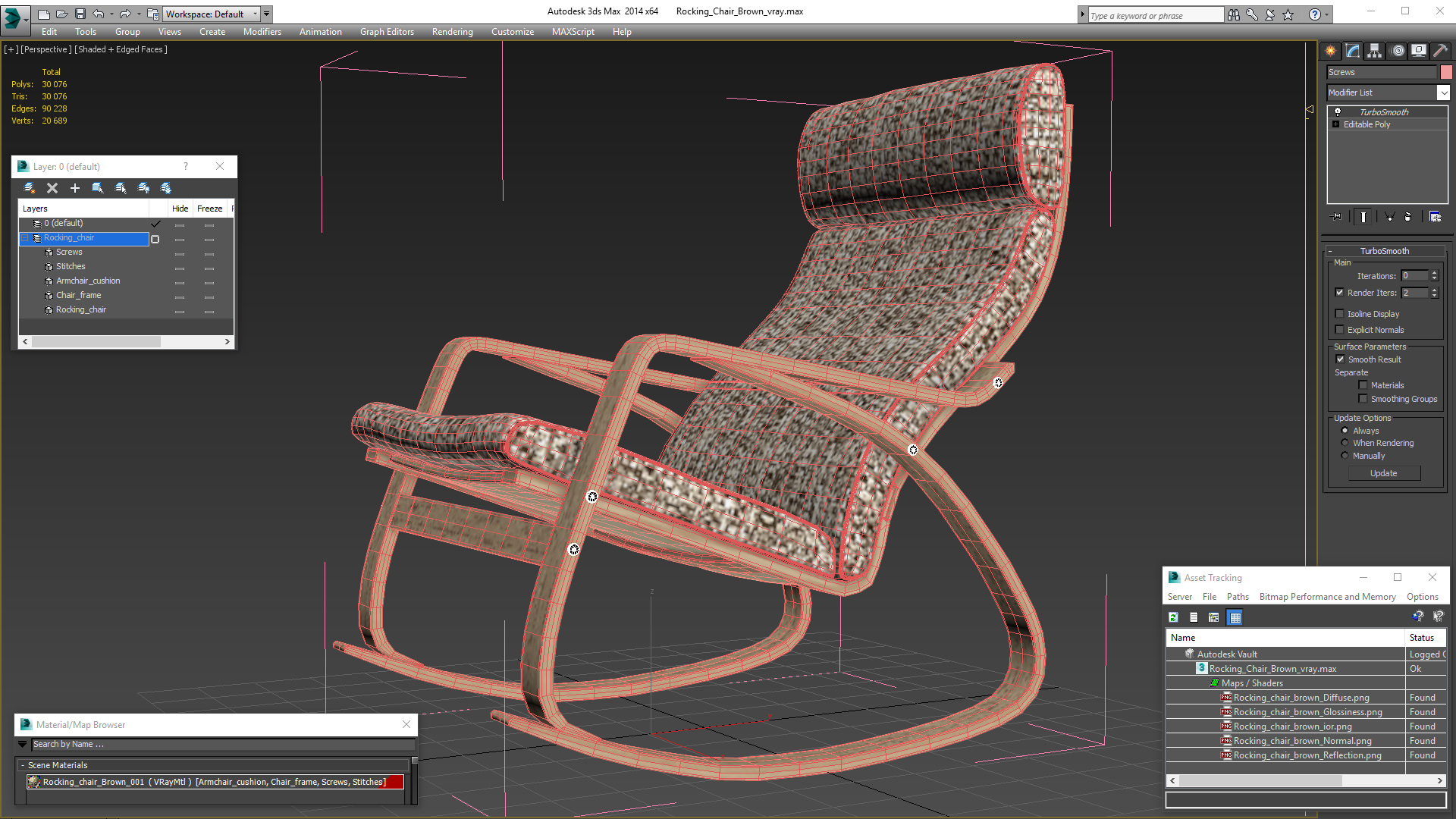Screen dimensions: 1456x819
Task: Click the Pin Stack icon
Action: 1337,217
